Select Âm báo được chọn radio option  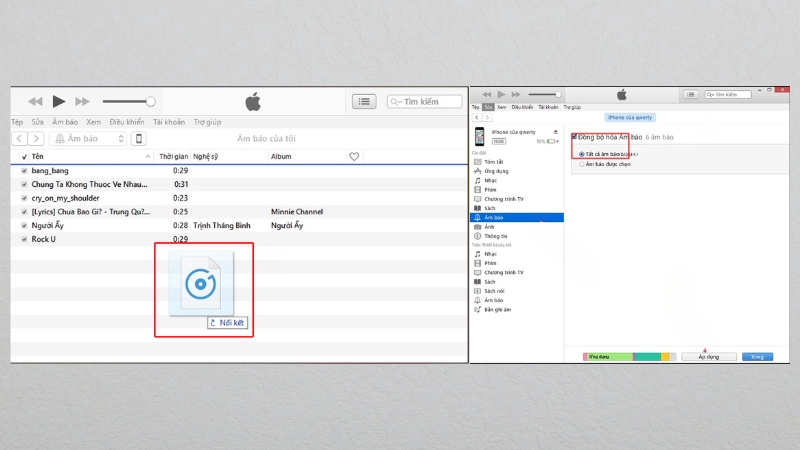[582, 164]
